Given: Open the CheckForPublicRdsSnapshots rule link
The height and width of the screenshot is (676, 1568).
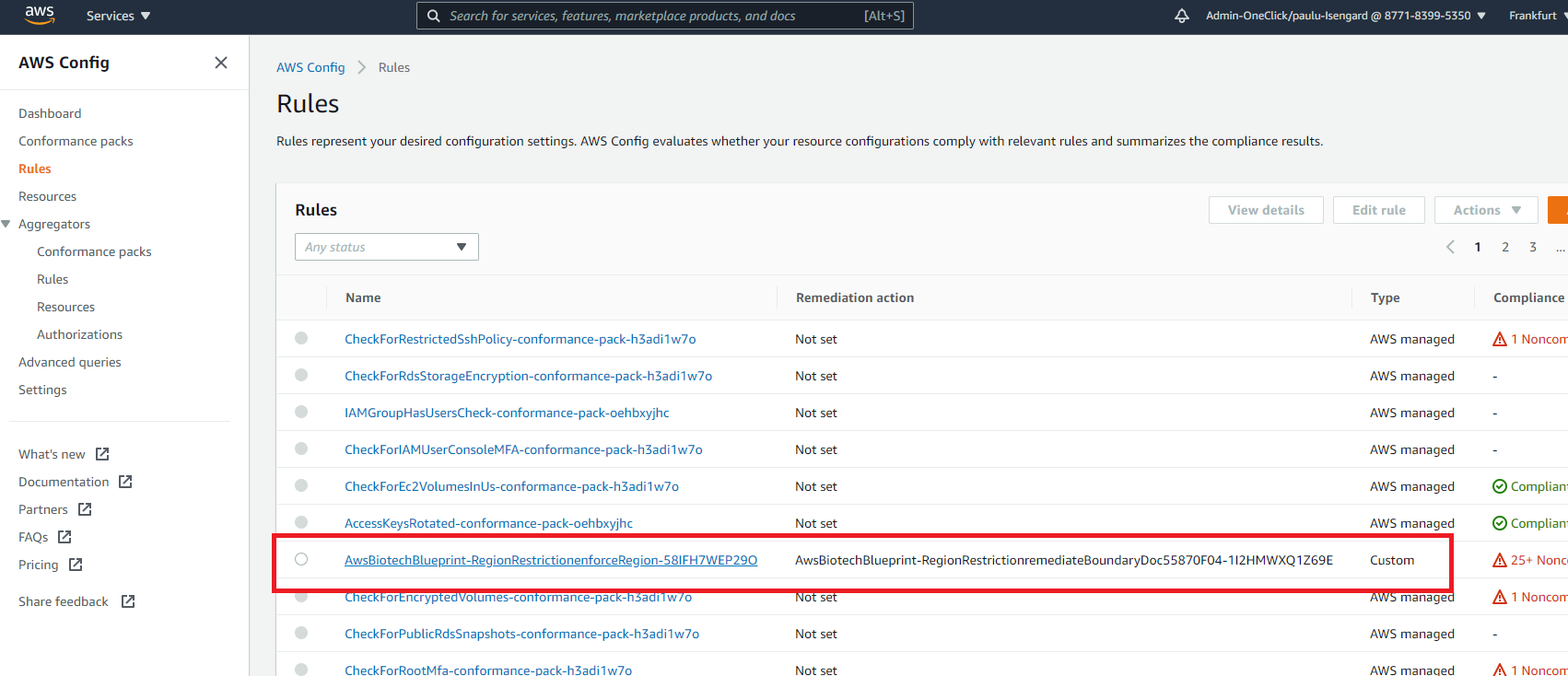Looking at the screenshot, I should pyautogui.click(x=521, y=634).
